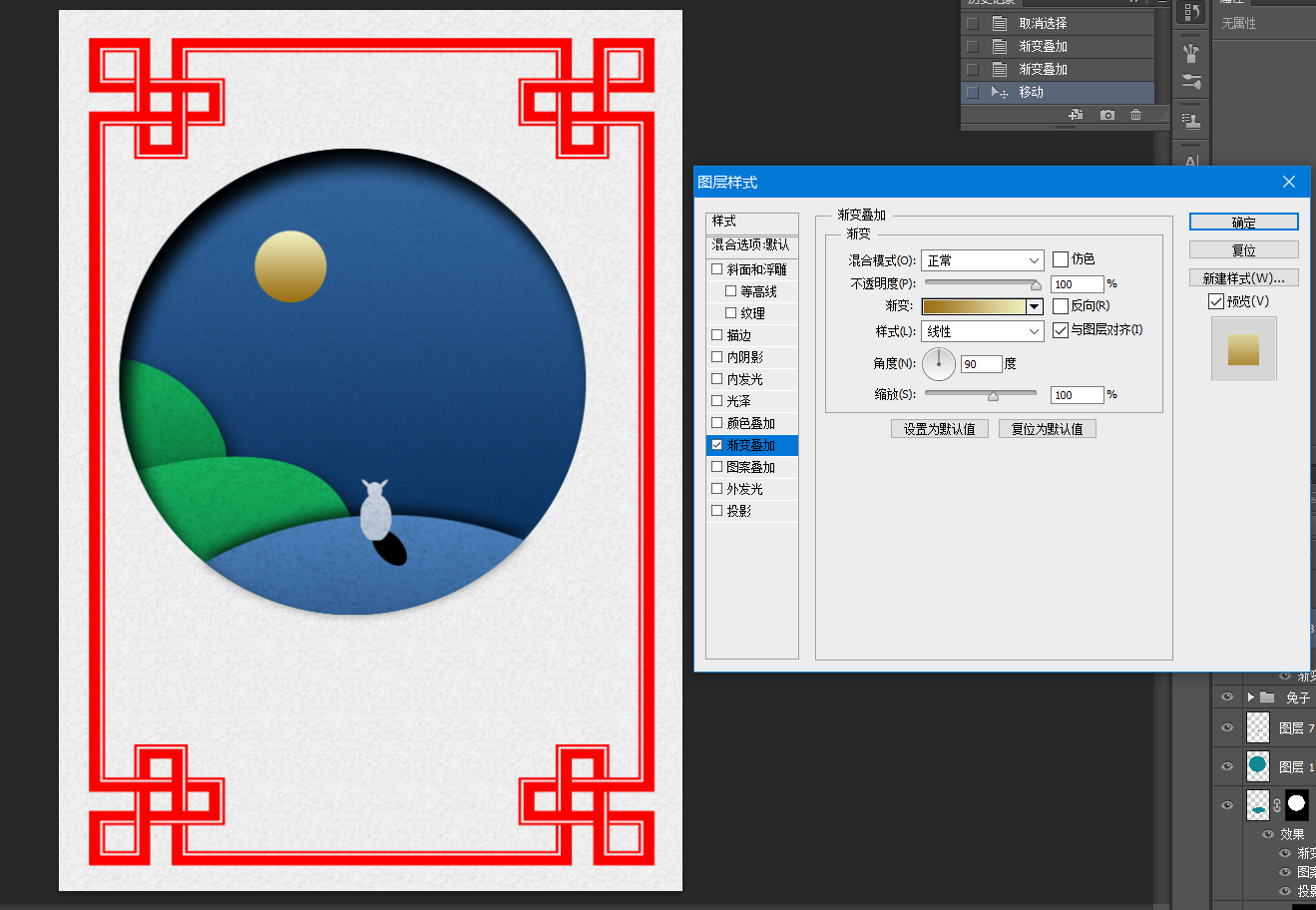Screen dimensions: 1316x910
Task: Toggle the 效果 effects visibility eye
Action: [x=1268, y=834]
